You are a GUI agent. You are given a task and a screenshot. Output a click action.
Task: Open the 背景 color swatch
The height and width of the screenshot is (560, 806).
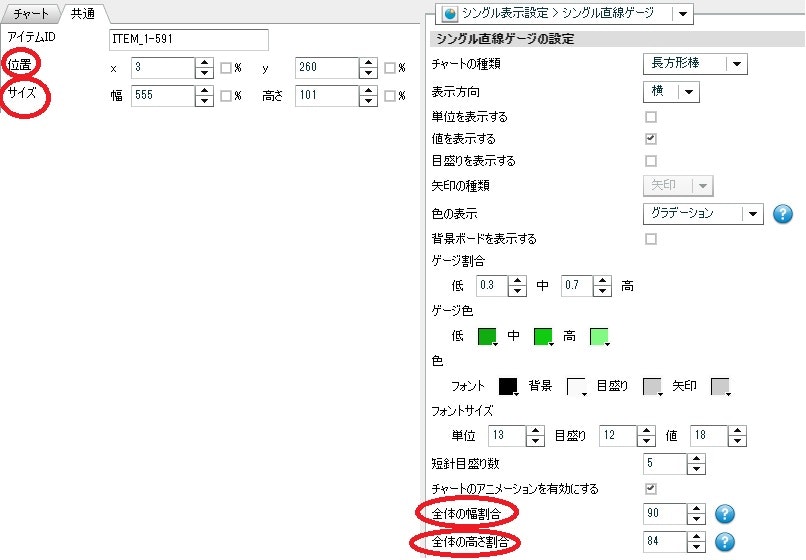(576, 386)
